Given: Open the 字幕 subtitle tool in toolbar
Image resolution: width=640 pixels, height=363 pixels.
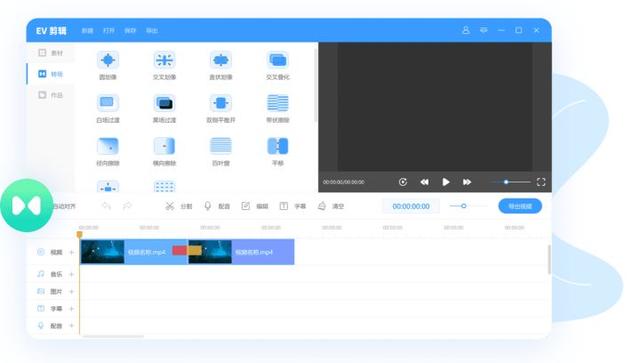Looking at the screenshot, I should point(293,206).
